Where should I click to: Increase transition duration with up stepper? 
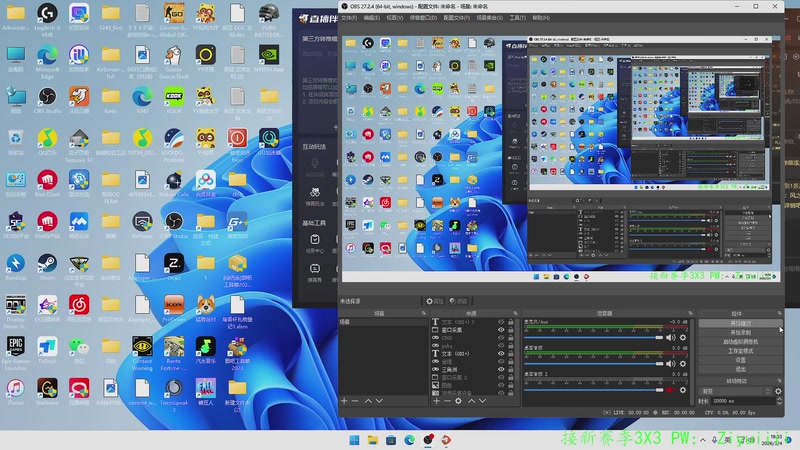point(779,399)
